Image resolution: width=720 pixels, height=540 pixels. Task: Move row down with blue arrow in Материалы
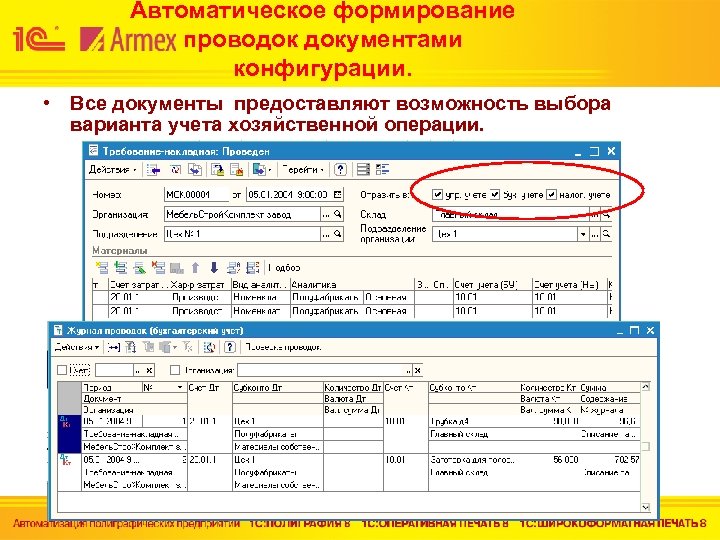214,267
